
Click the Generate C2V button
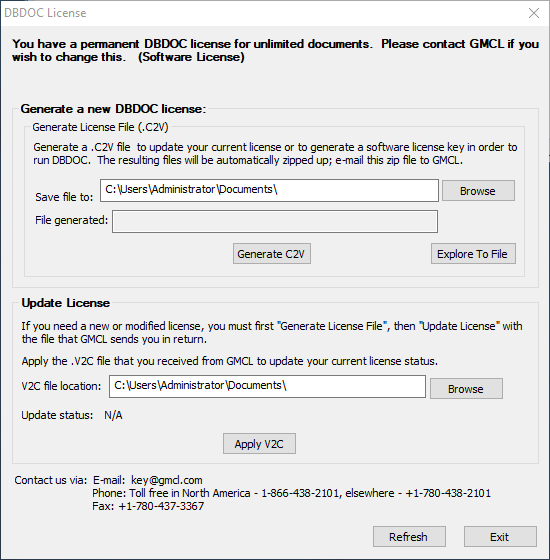click(272, 254)
